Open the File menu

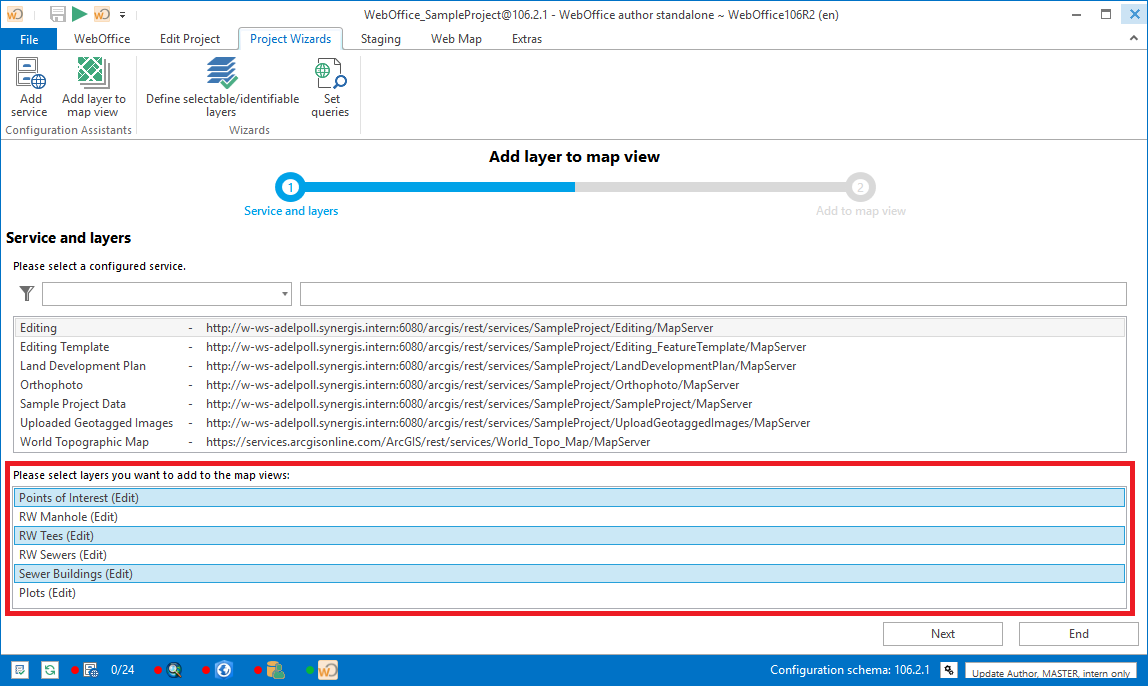click(x=29, y=39)
